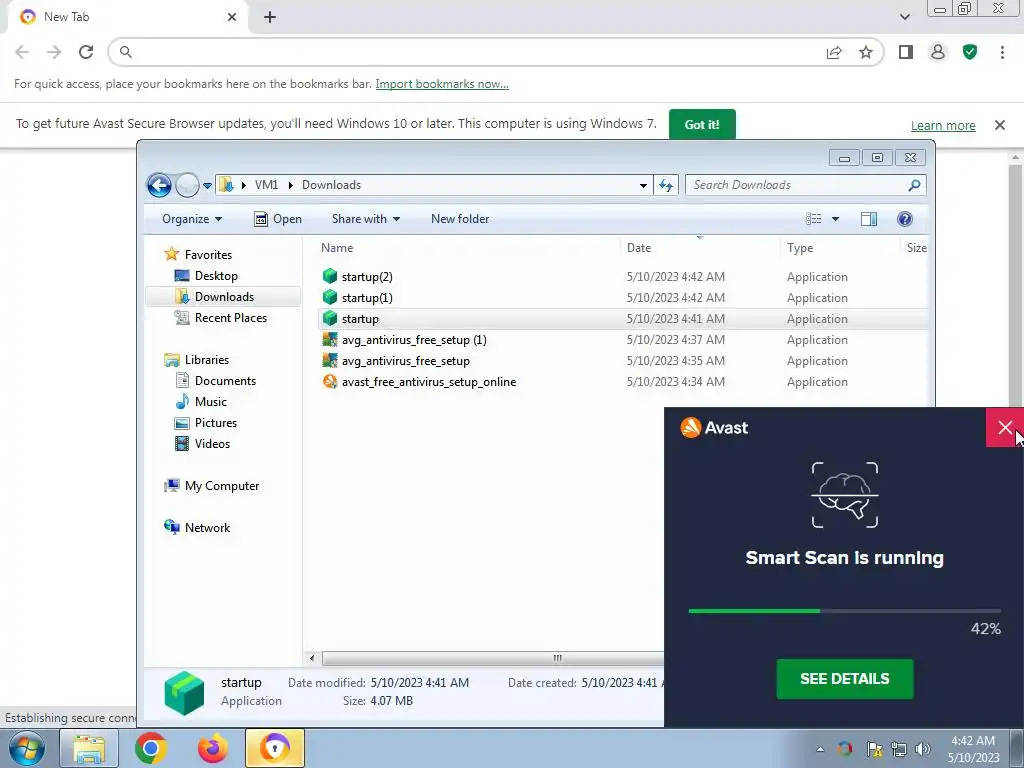Viewport: 1024px width, 768px height.
Task: Toggle the browser side panel icon
Action: [x=906, y=52]
